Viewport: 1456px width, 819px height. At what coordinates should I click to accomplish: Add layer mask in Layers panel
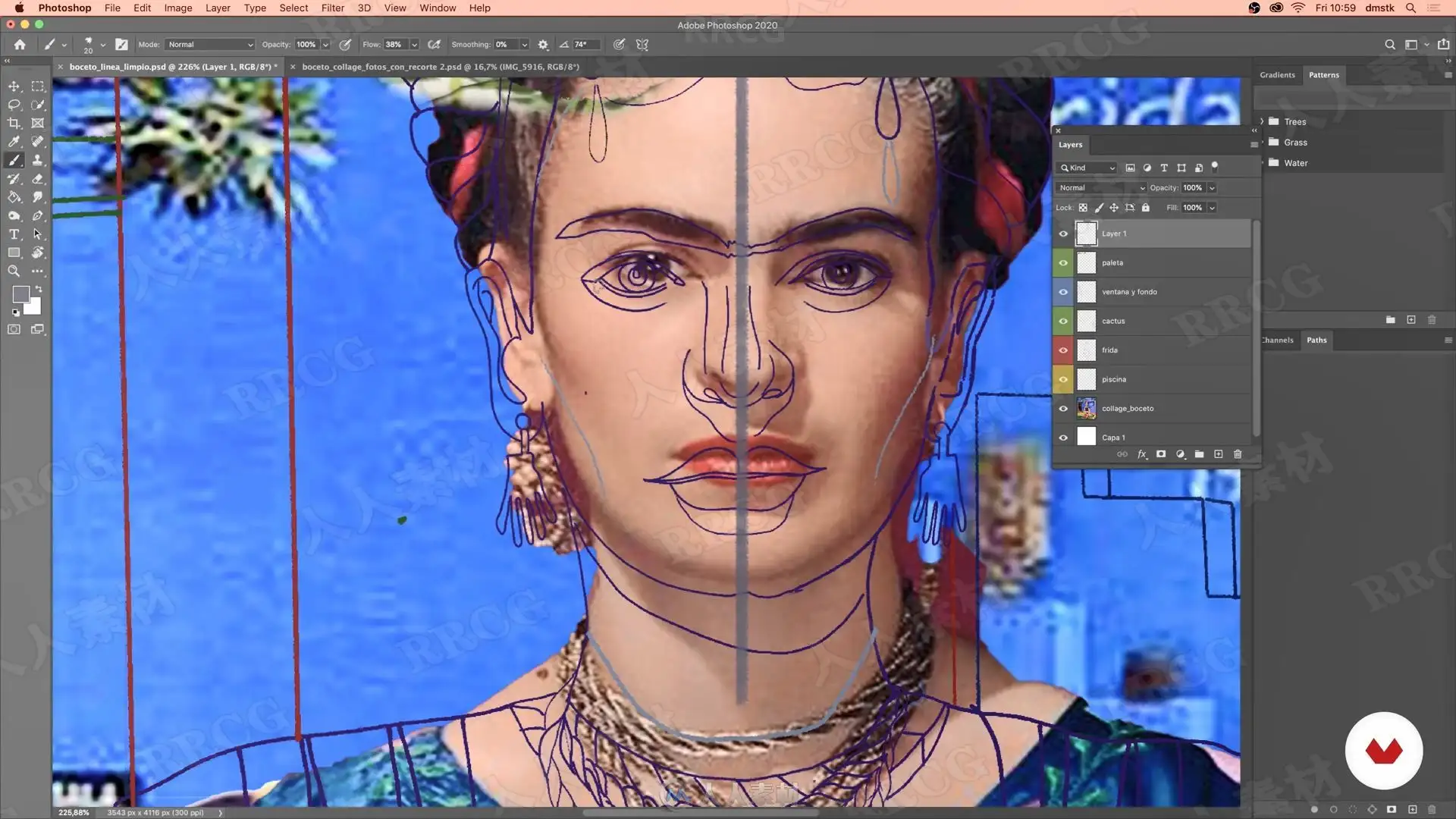pyautogui.click(x=1161, y=454)
